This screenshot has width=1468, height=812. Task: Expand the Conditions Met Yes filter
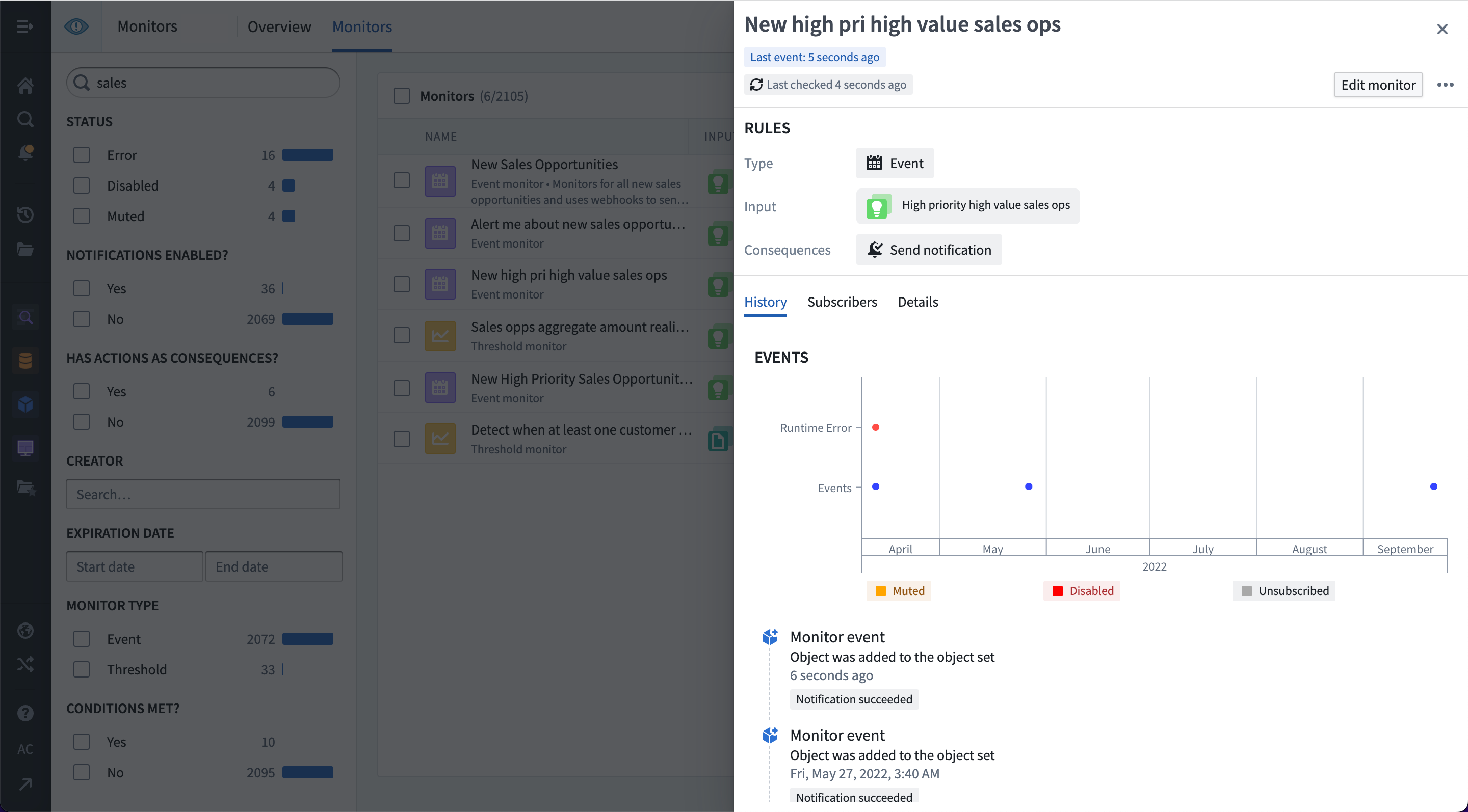click(x=81, y=741)
